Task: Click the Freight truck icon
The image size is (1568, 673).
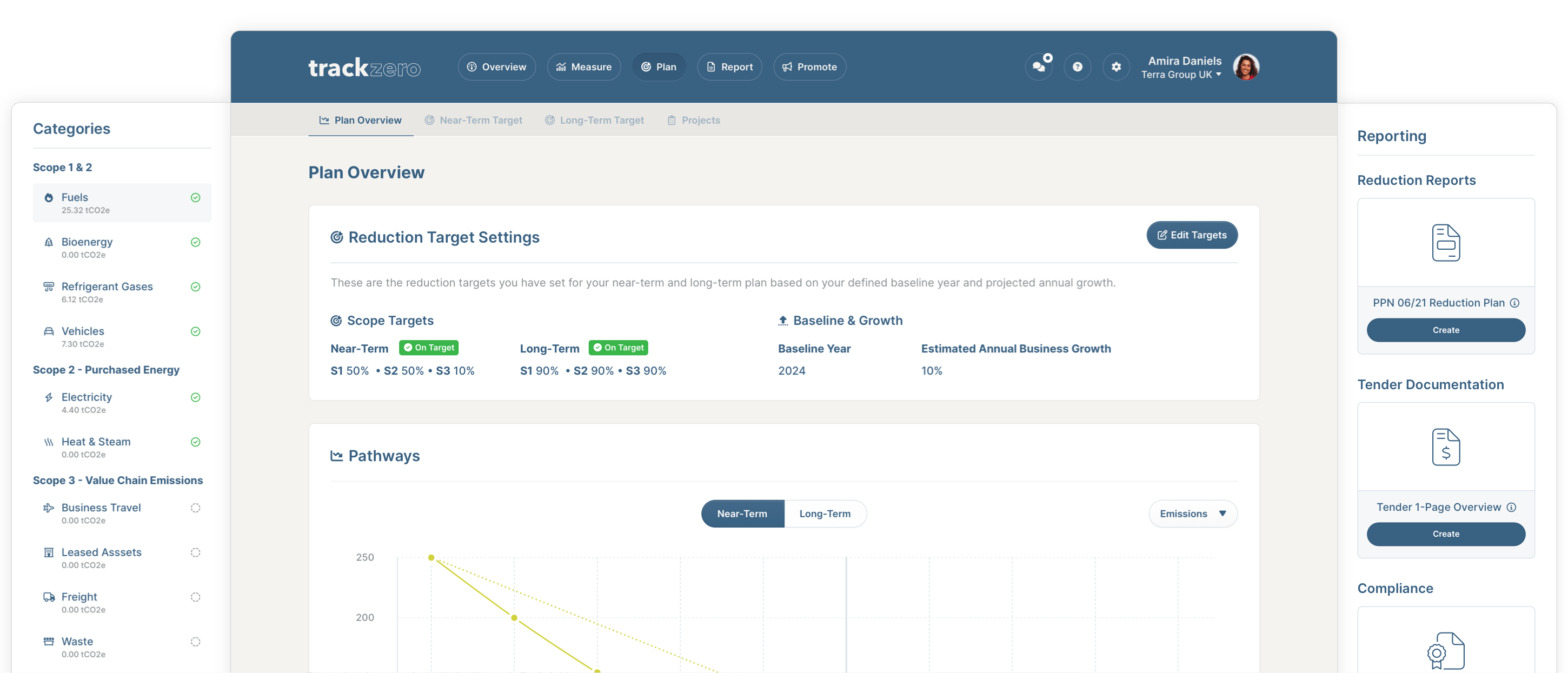Action: click(x=49, y=597)
